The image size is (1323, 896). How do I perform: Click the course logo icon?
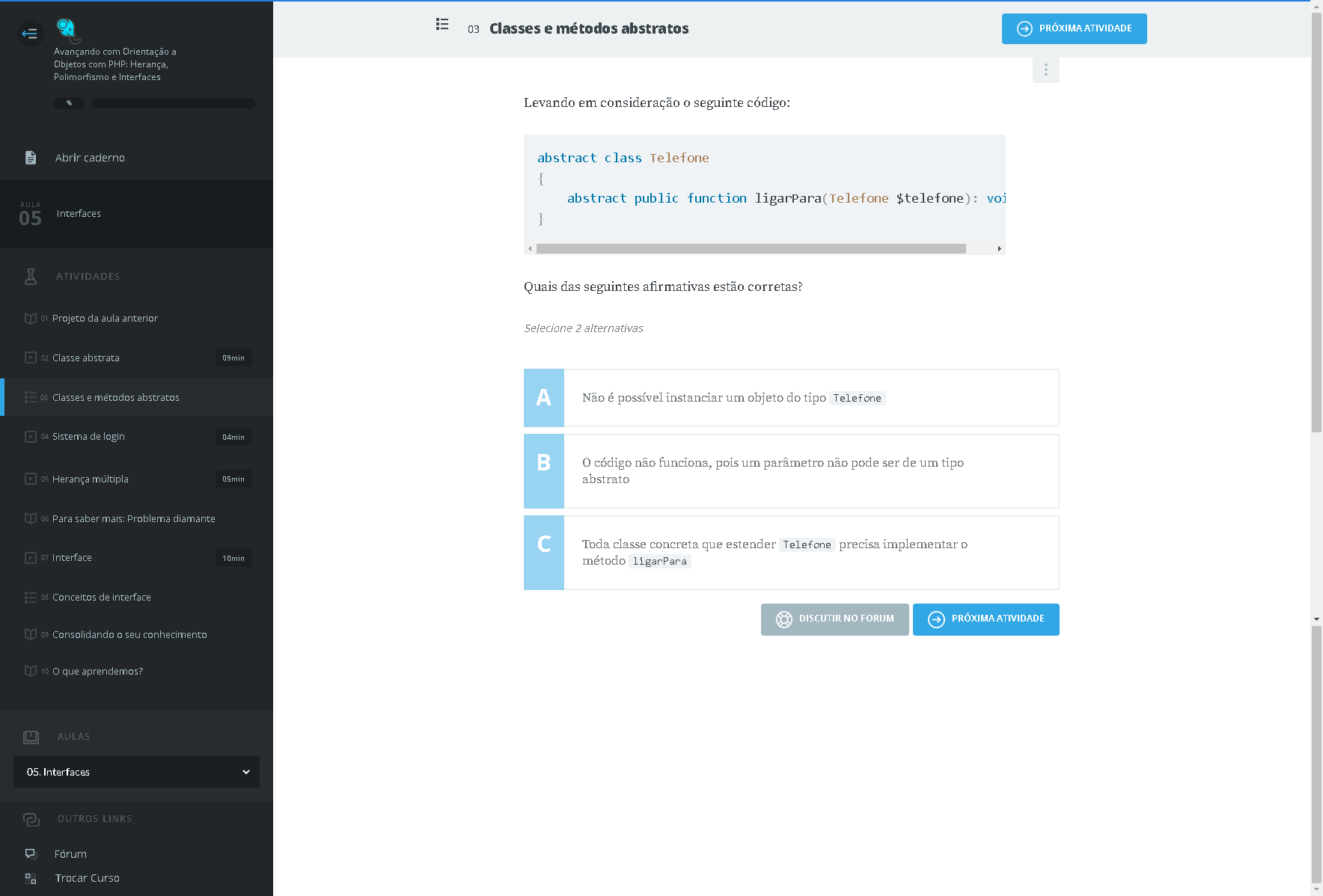(x=67, y=29)
